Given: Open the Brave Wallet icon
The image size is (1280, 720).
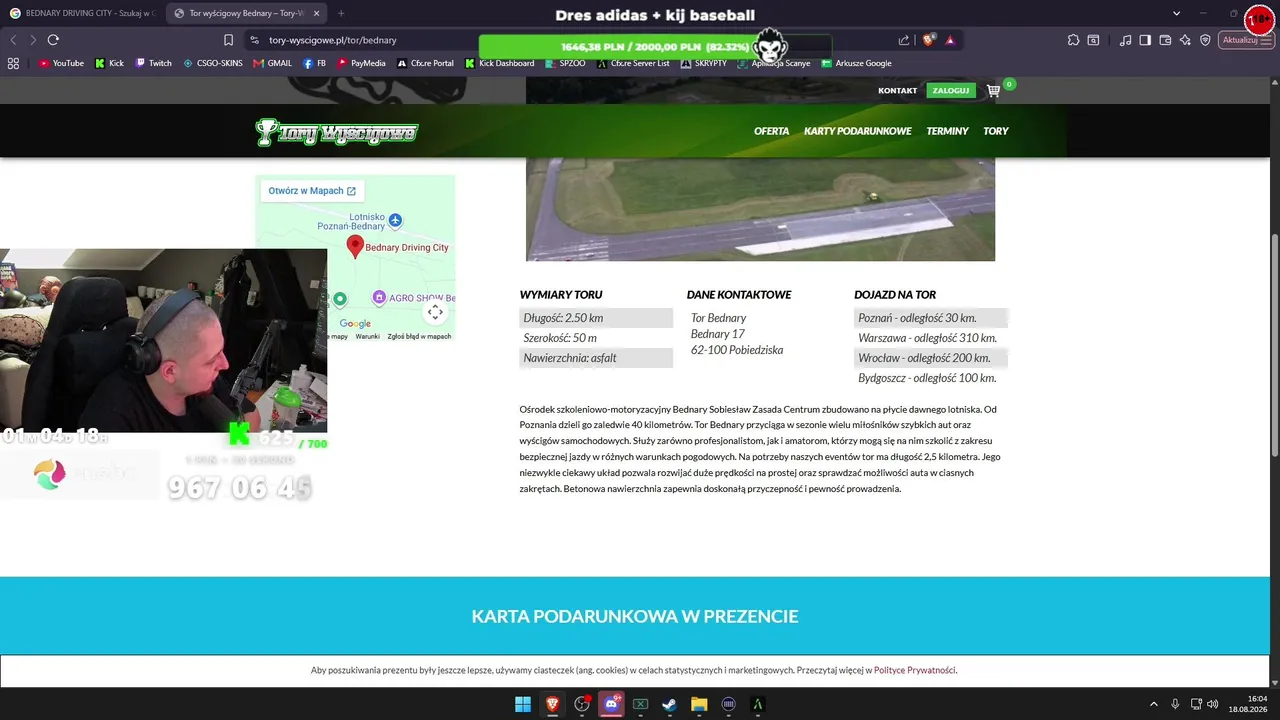Looking at the screenshot, I should click(x=1165, y=40).
